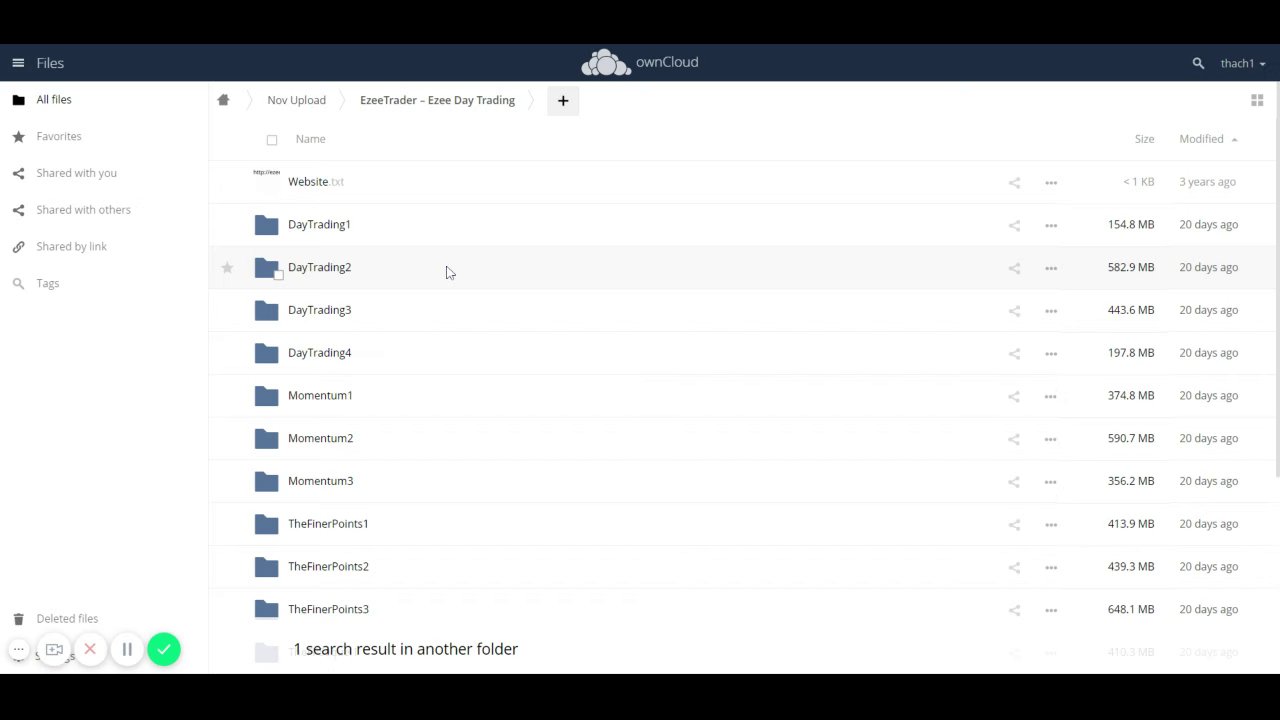Go to the home folder icon
The width and height of the screenshot is (1280, 720).
click(x=223, y=100)
